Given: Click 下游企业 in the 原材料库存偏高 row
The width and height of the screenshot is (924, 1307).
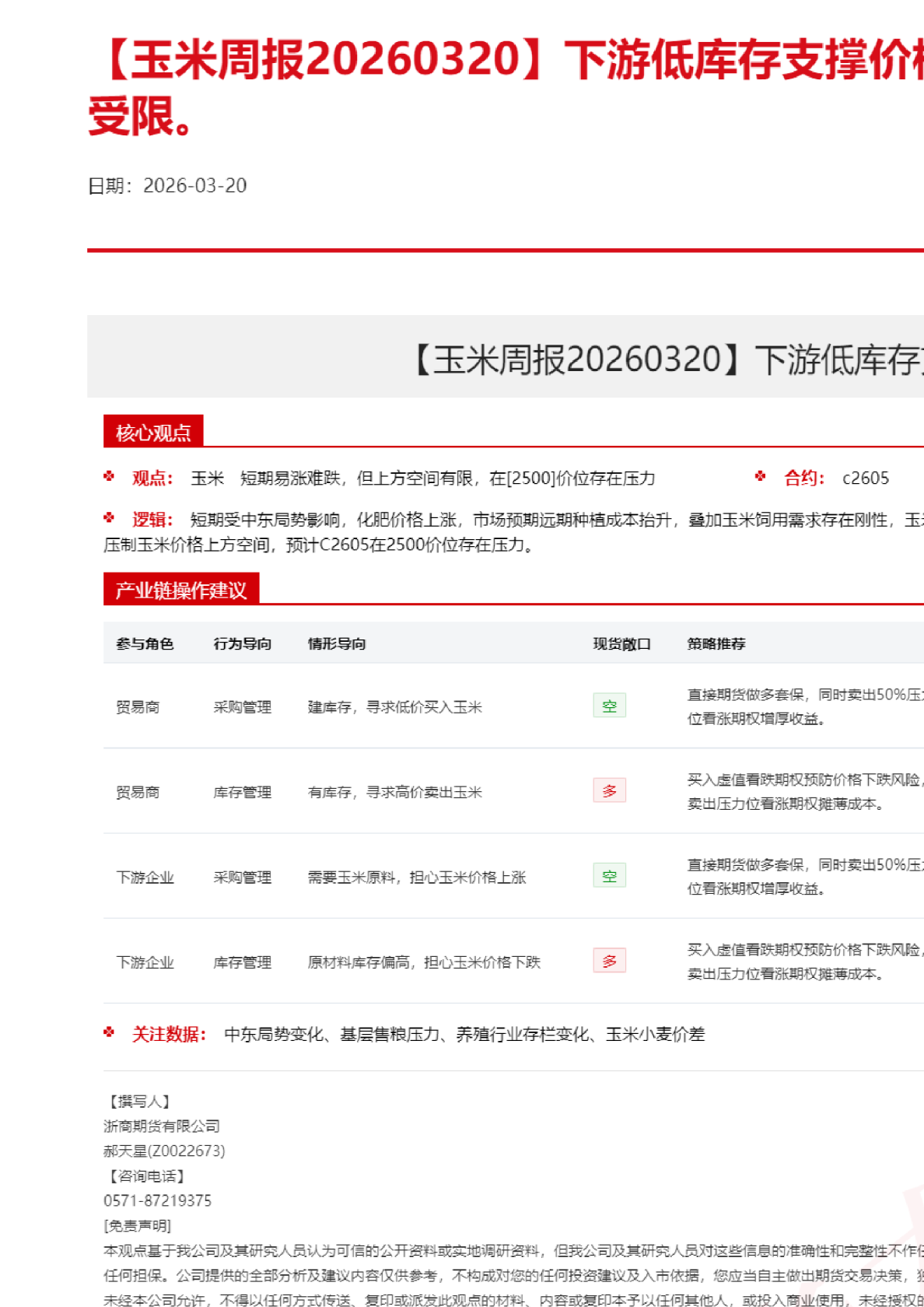Looking at the screenshot, I should tap(145, 962).
